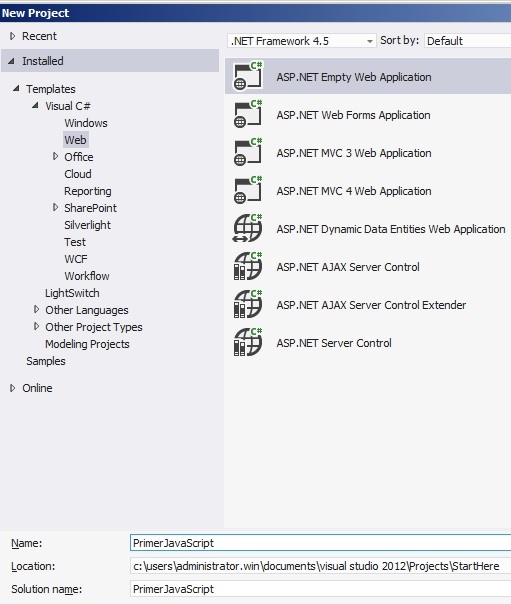Select the Workflow template category
This screenshot has width=511, height=604.
point(87,276)
